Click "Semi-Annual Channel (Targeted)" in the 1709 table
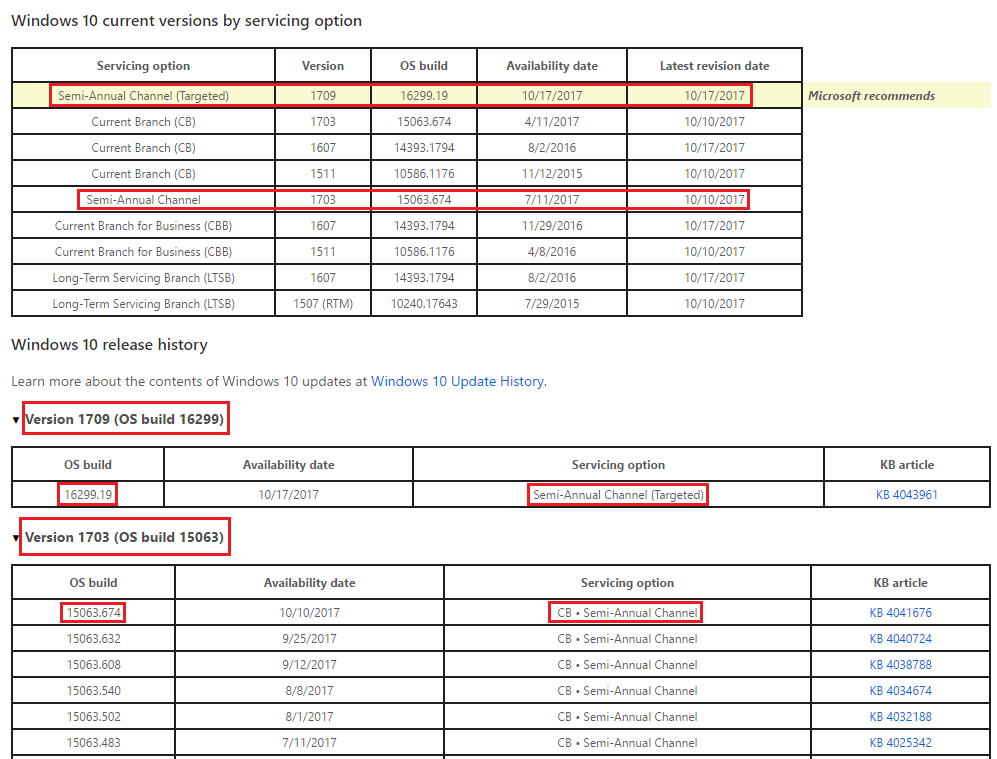 (x=618, y=495)
